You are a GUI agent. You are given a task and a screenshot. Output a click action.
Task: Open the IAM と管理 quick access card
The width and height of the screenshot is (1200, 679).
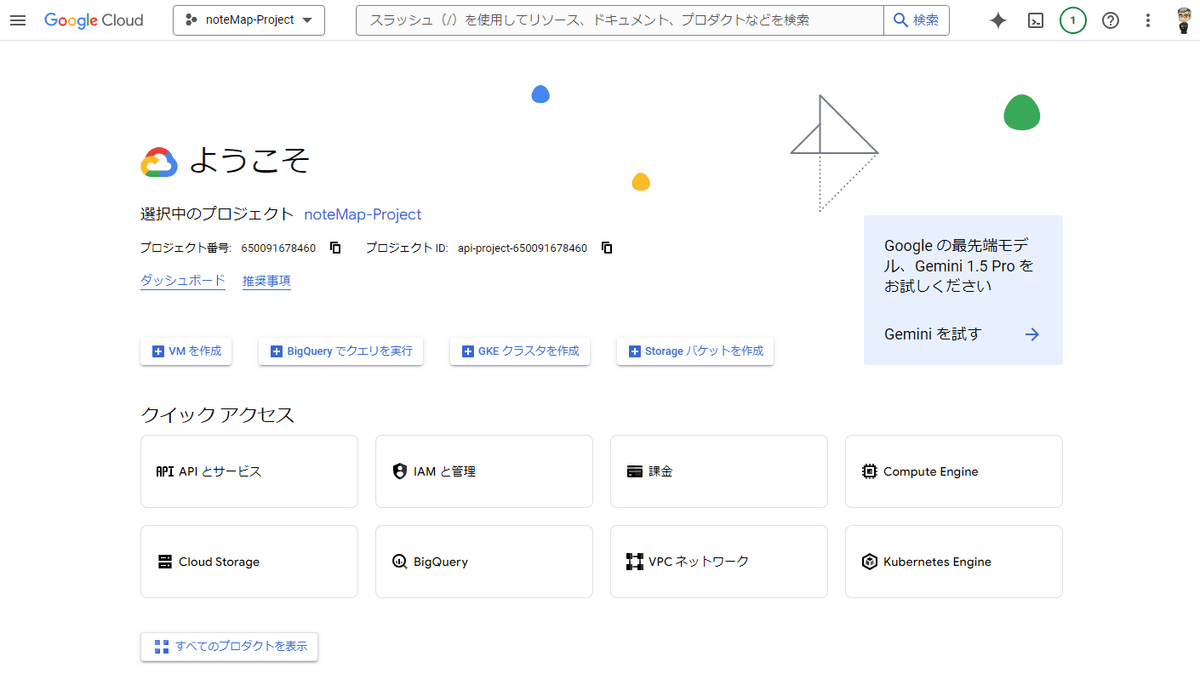click(x=484, y=471)
